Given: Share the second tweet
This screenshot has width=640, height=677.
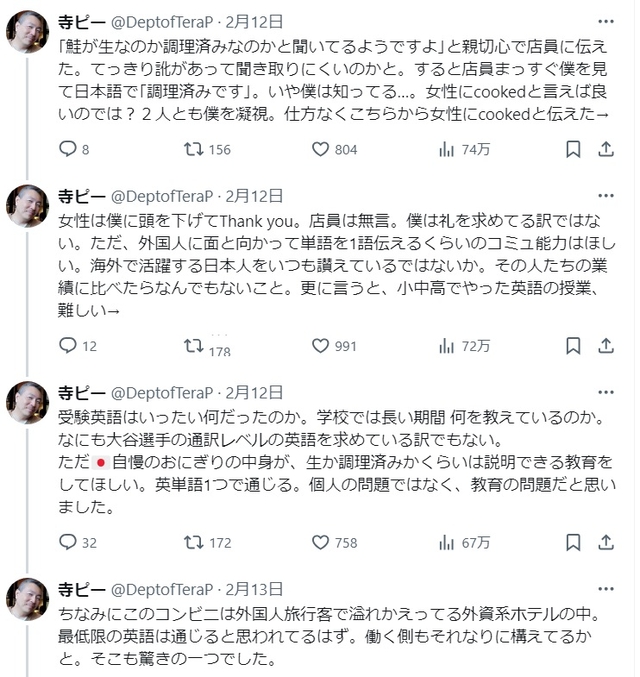Looking at the screenshot, I should (x=605, y=346).
